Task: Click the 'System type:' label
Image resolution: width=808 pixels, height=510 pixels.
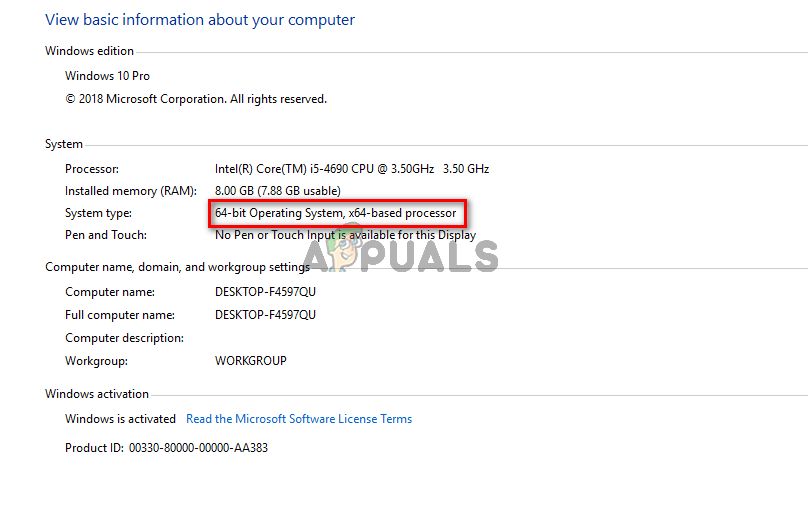Action: coord(98,213)
